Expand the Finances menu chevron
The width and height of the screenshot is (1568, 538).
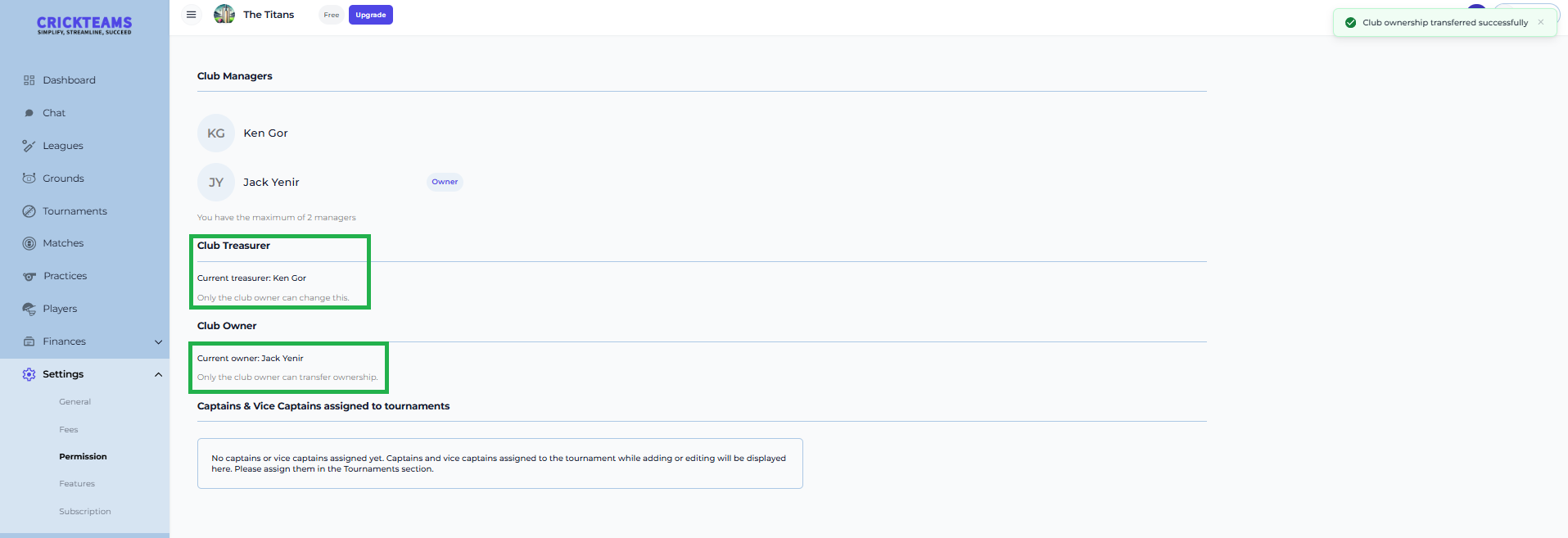158,342
